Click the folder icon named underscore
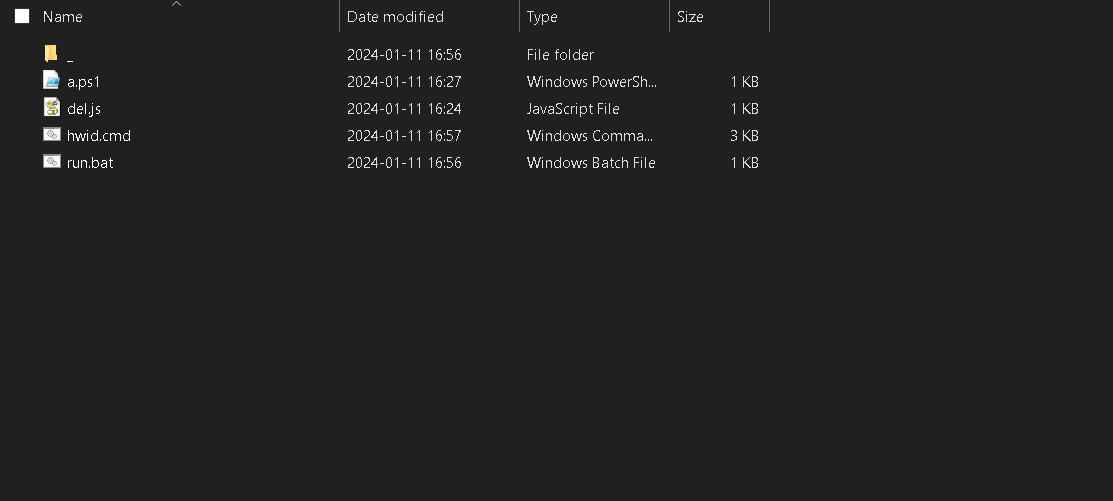This screenshot has height=501, width=1113. tap(51, 54)
